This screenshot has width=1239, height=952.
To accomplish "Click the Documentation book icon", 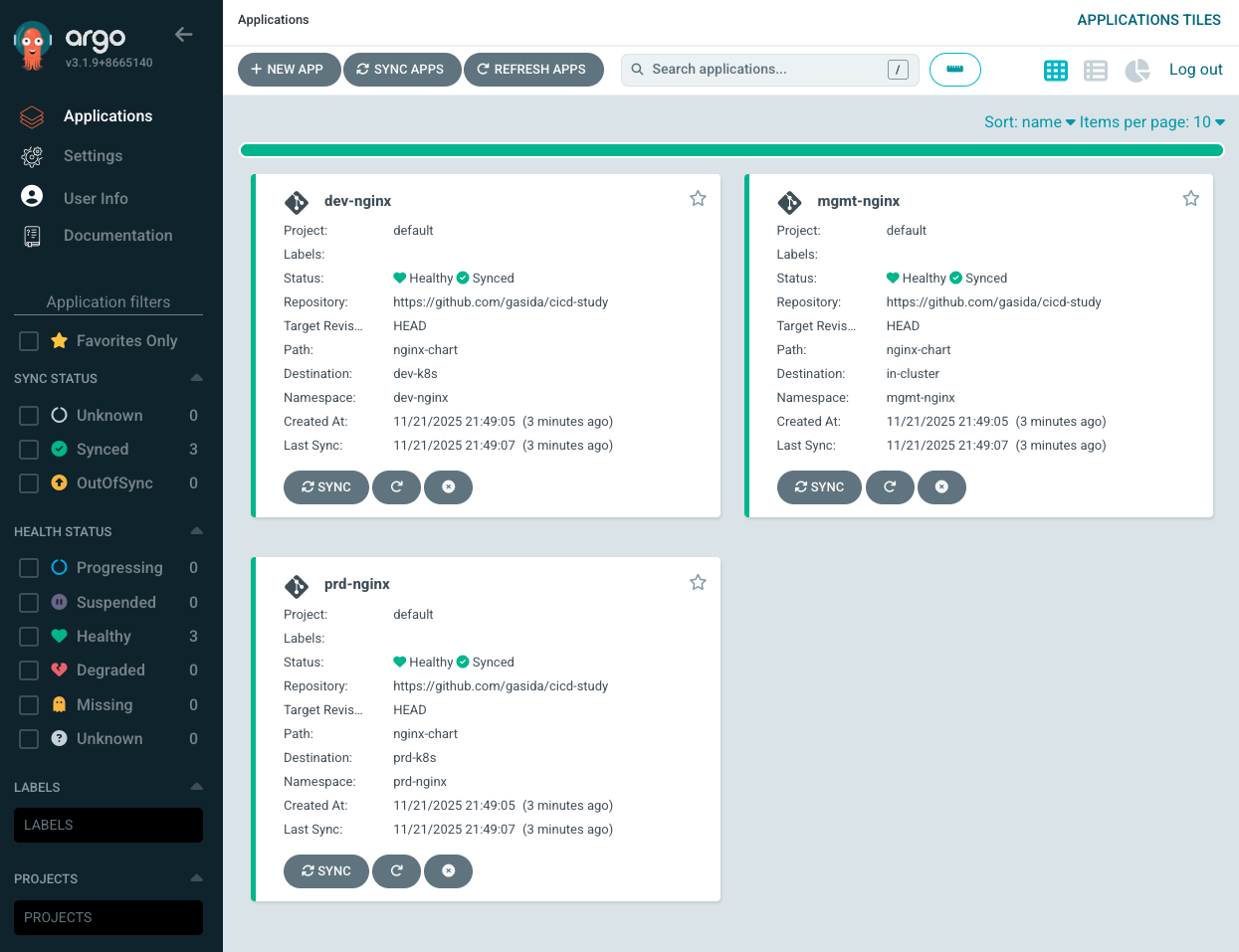I will click(32, 236).
